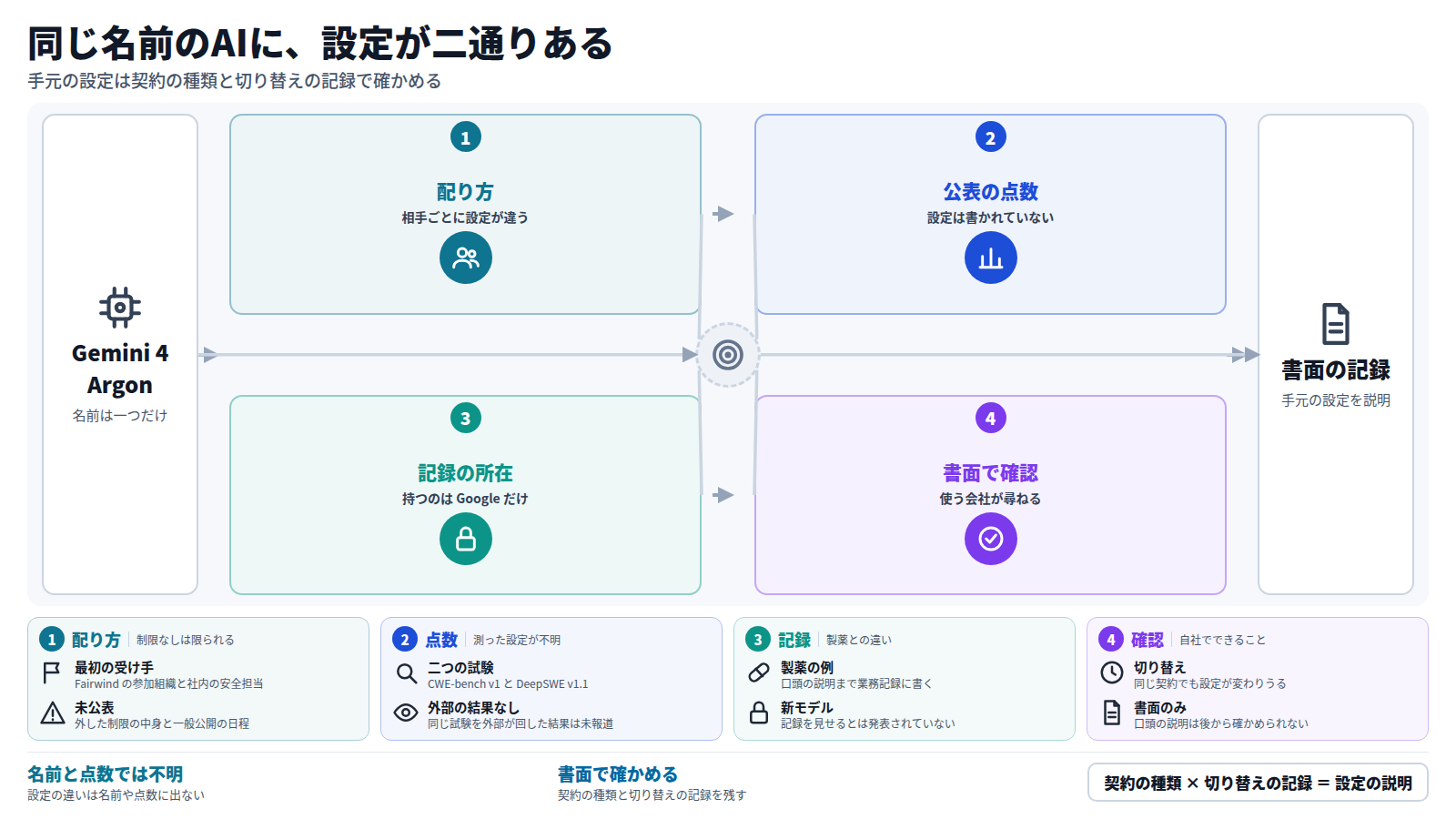Click the subtitle 手元の設定は契約の種類と切り替えの記録で確かめる

[235, 81]
